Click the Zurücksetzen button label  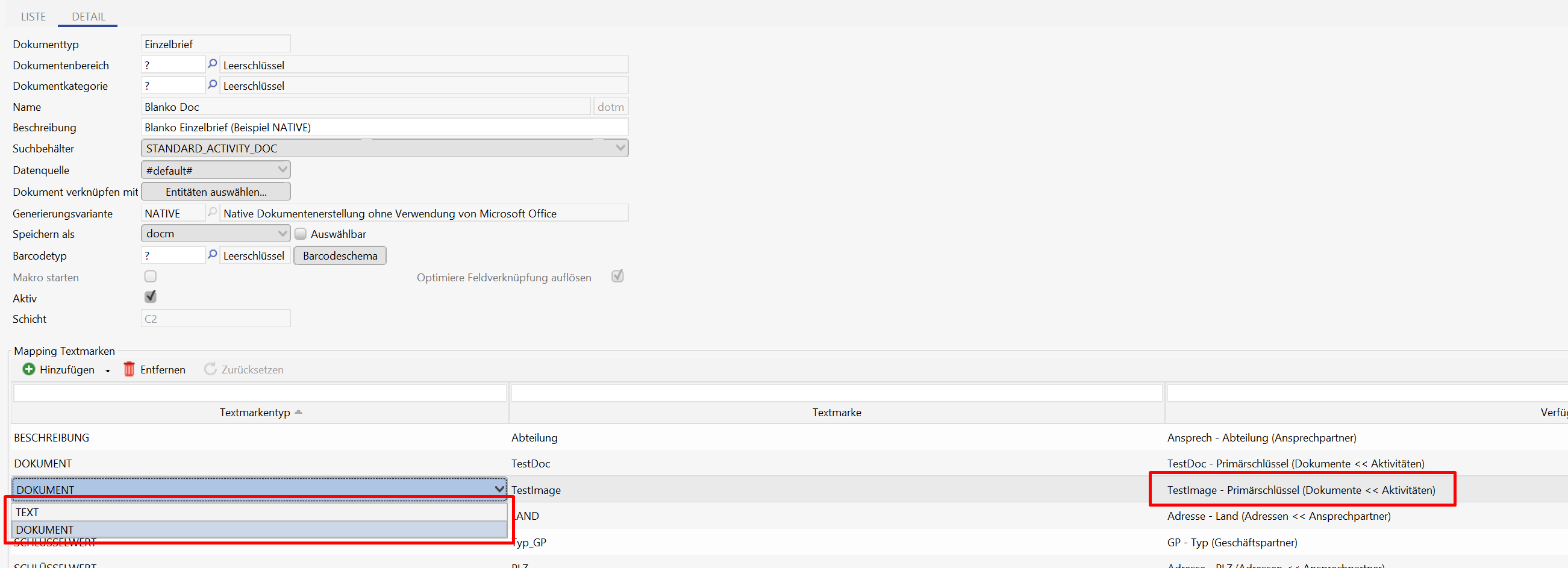point(252,370)
